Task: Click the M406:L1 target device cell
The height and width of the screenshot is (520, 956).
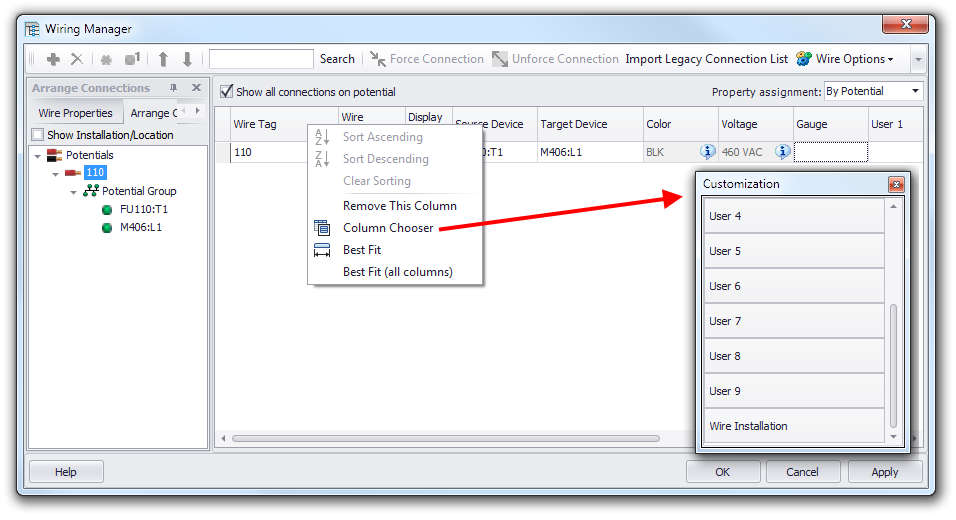Action: click(x=590, y=152)
